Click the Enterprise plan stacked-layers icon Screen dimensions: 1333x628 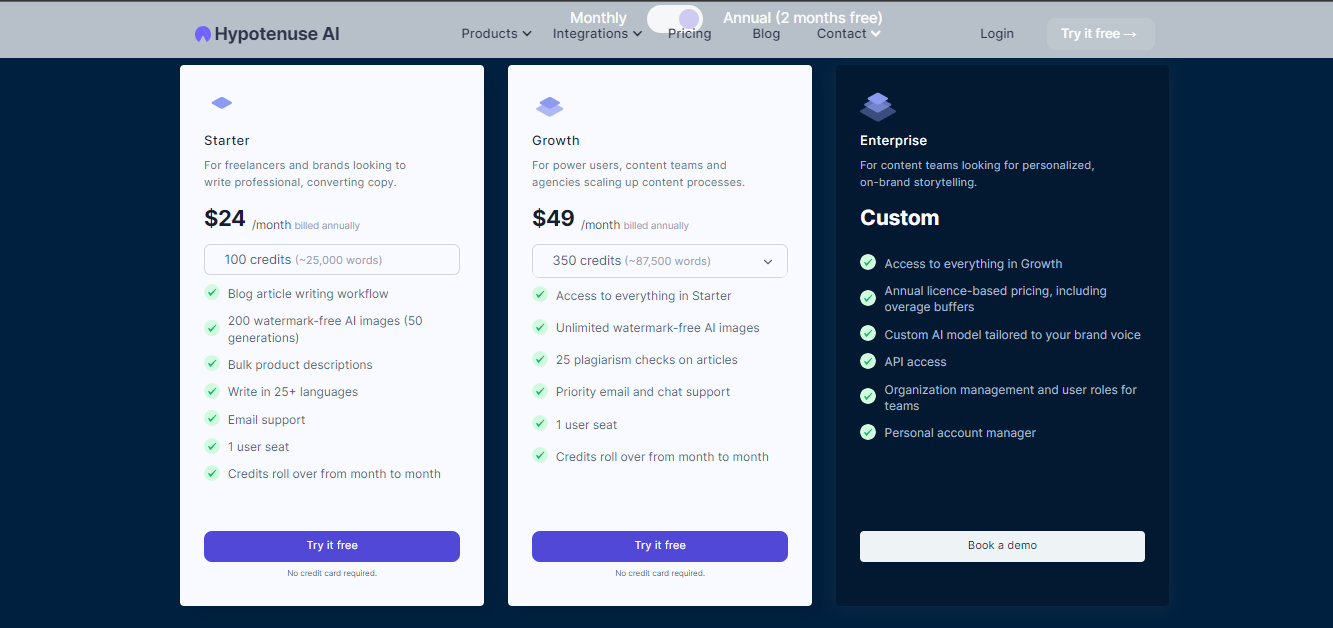(x=878, y=106)
